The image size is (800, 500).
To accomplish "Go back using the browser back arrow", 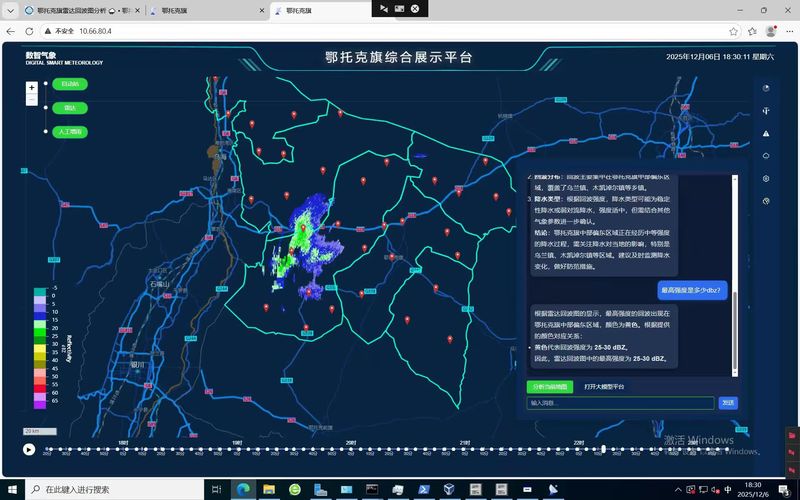I will (x=11, y=31).
